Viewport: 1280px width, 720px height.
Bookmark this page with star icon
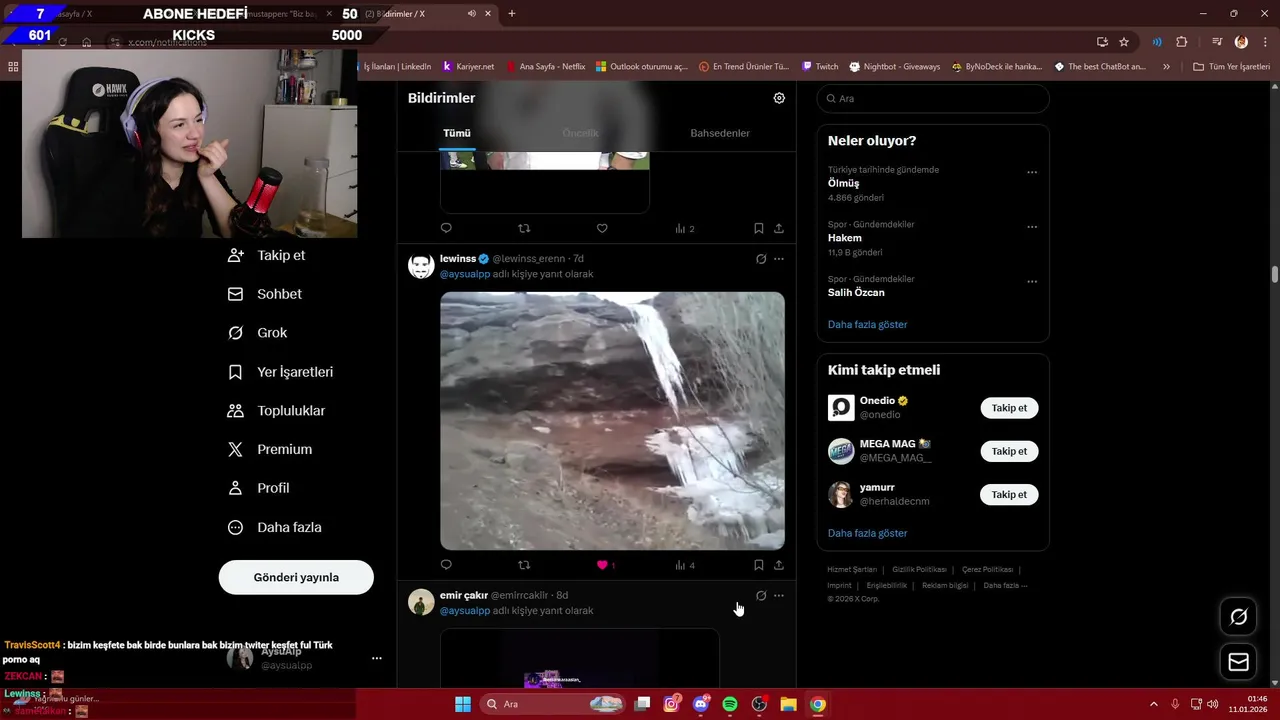[1124, 42]
